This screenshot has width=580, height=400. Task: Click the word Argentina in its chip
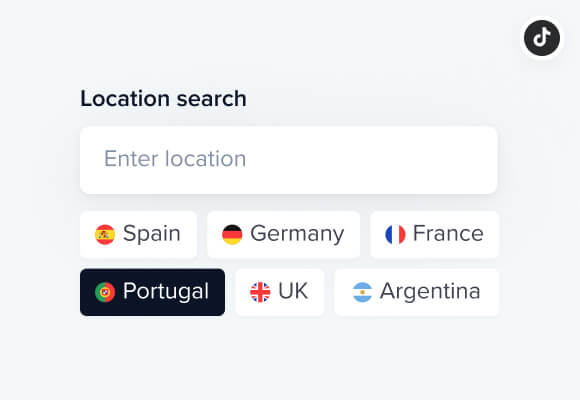[x=430, y=292]
